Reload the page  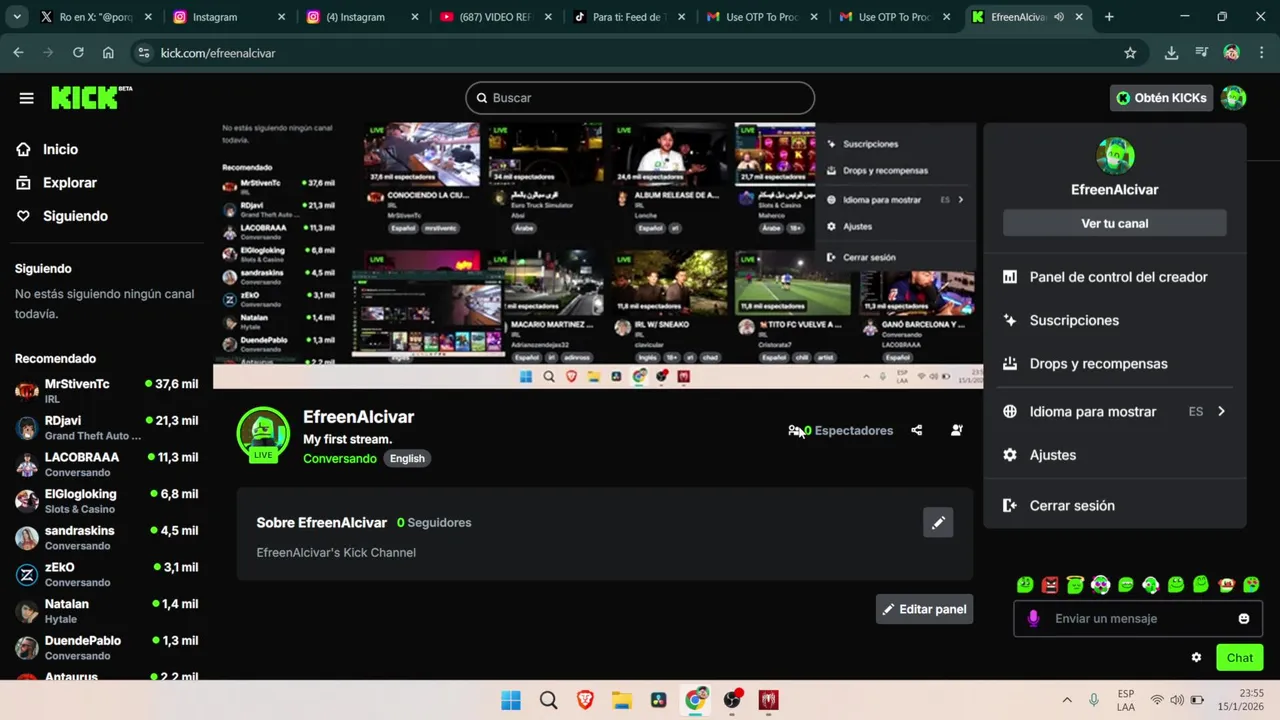pyautogui.click(x=78, y=53)
